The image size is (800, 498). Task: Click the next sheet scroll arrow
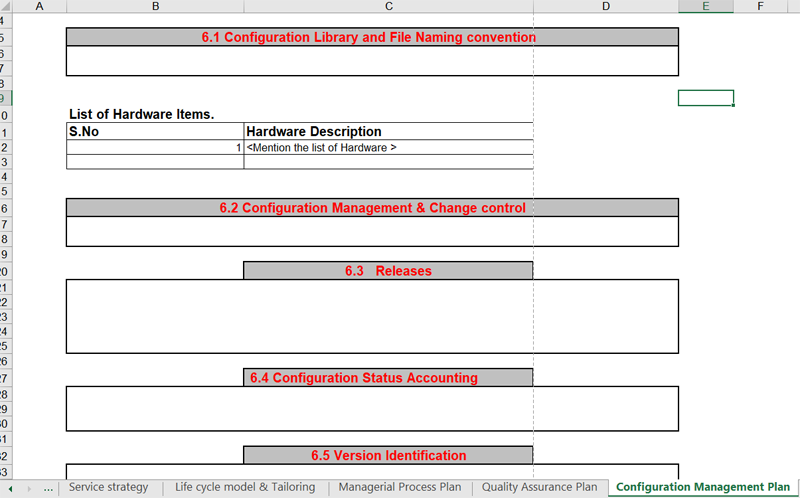point(29,488)
